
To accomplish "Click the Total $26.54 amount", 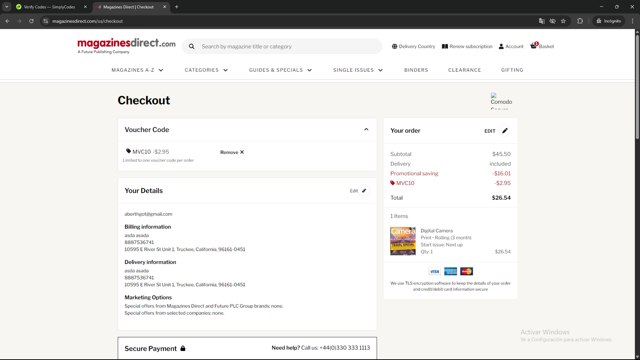I will click(501, 198).
